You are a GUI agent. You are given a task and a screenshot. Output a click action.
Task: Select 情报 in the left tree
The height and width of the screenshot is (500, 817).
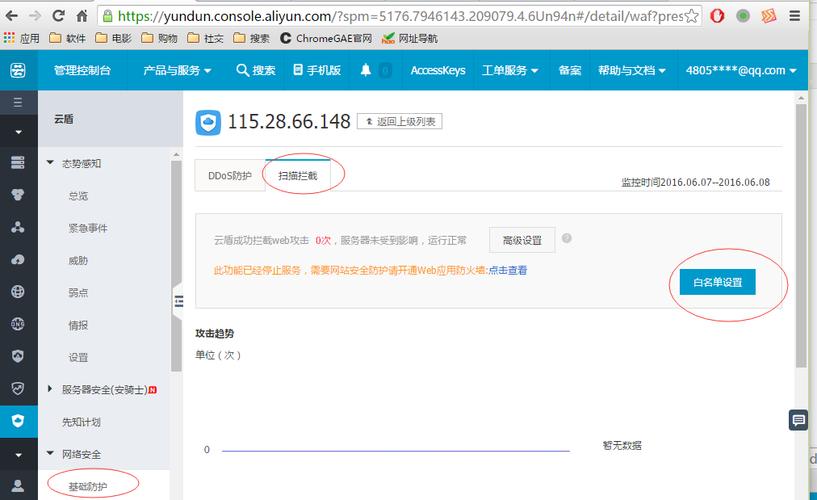coord(78,325)
